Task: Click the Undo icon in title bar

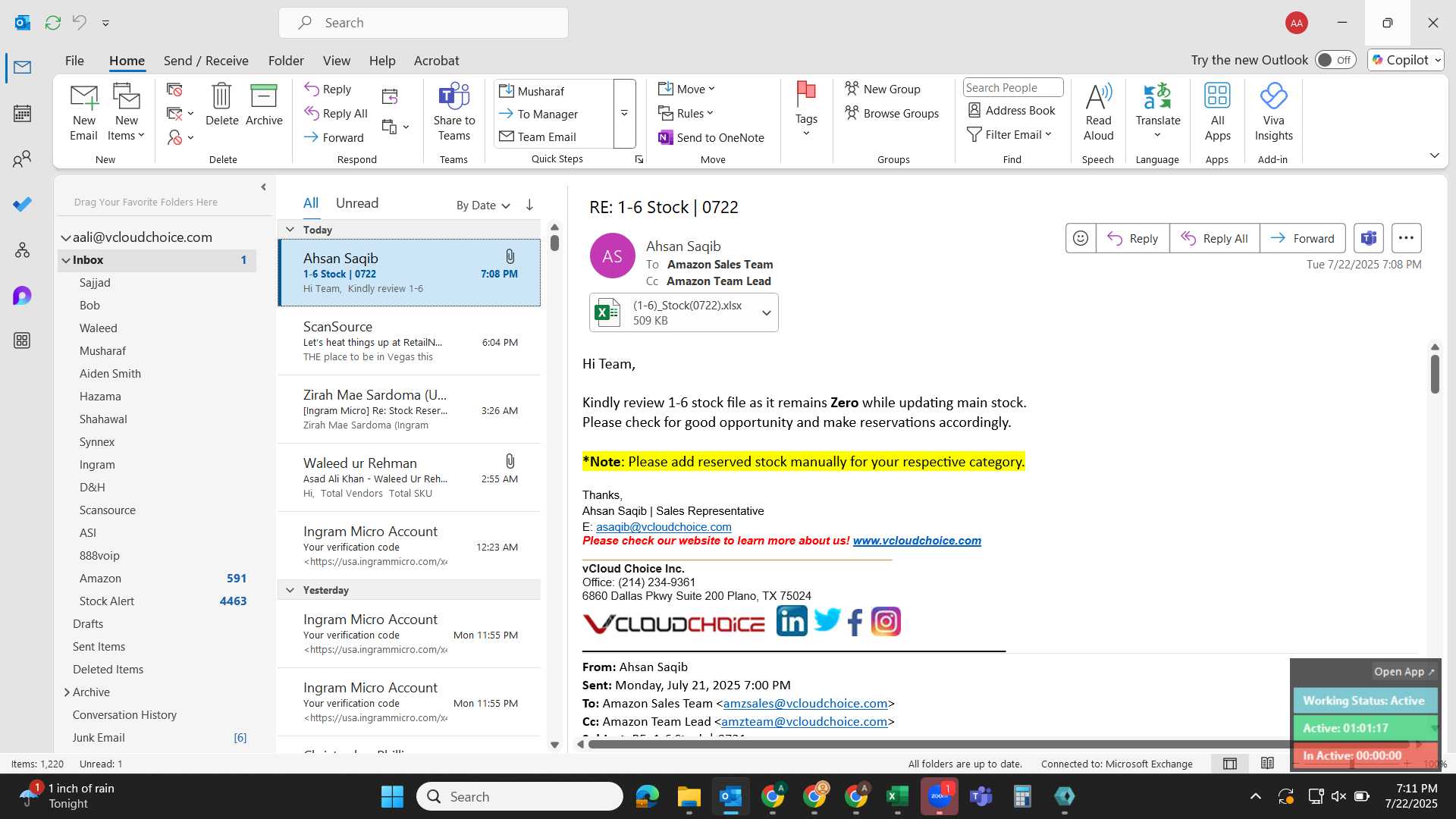Action: [79, 23]
